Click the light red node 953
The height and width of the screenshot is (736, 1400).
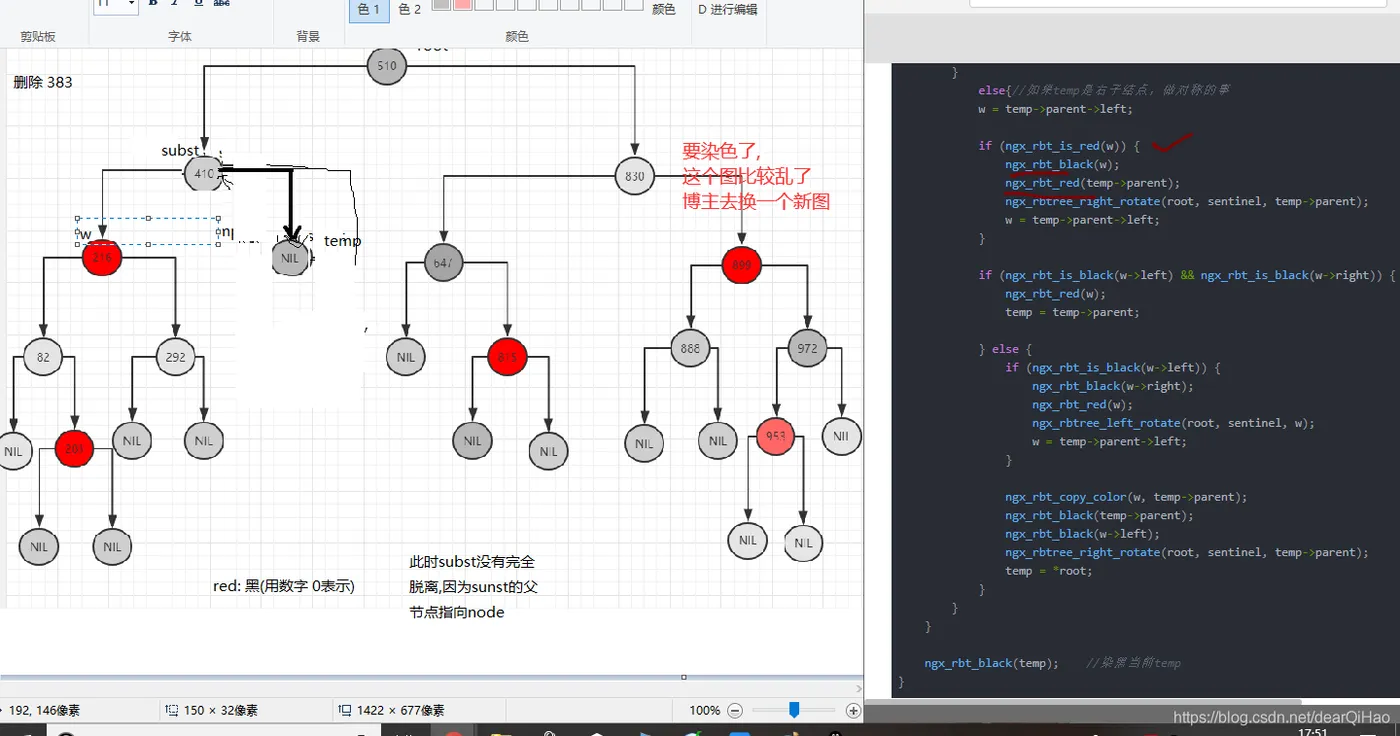tap(776, 436)
